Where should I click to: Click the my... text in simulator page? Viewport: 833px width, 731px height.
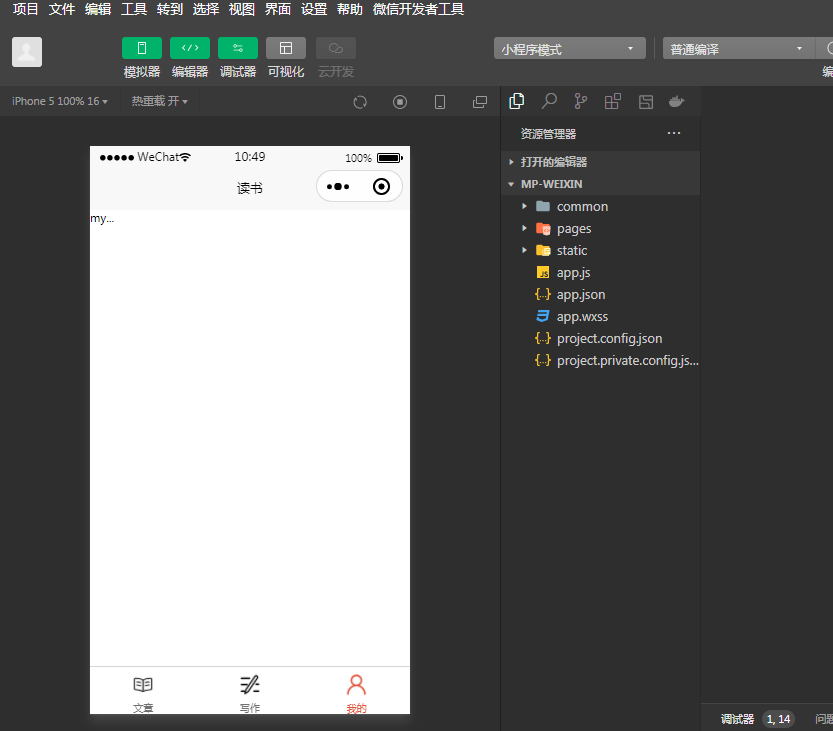(102, 218)
